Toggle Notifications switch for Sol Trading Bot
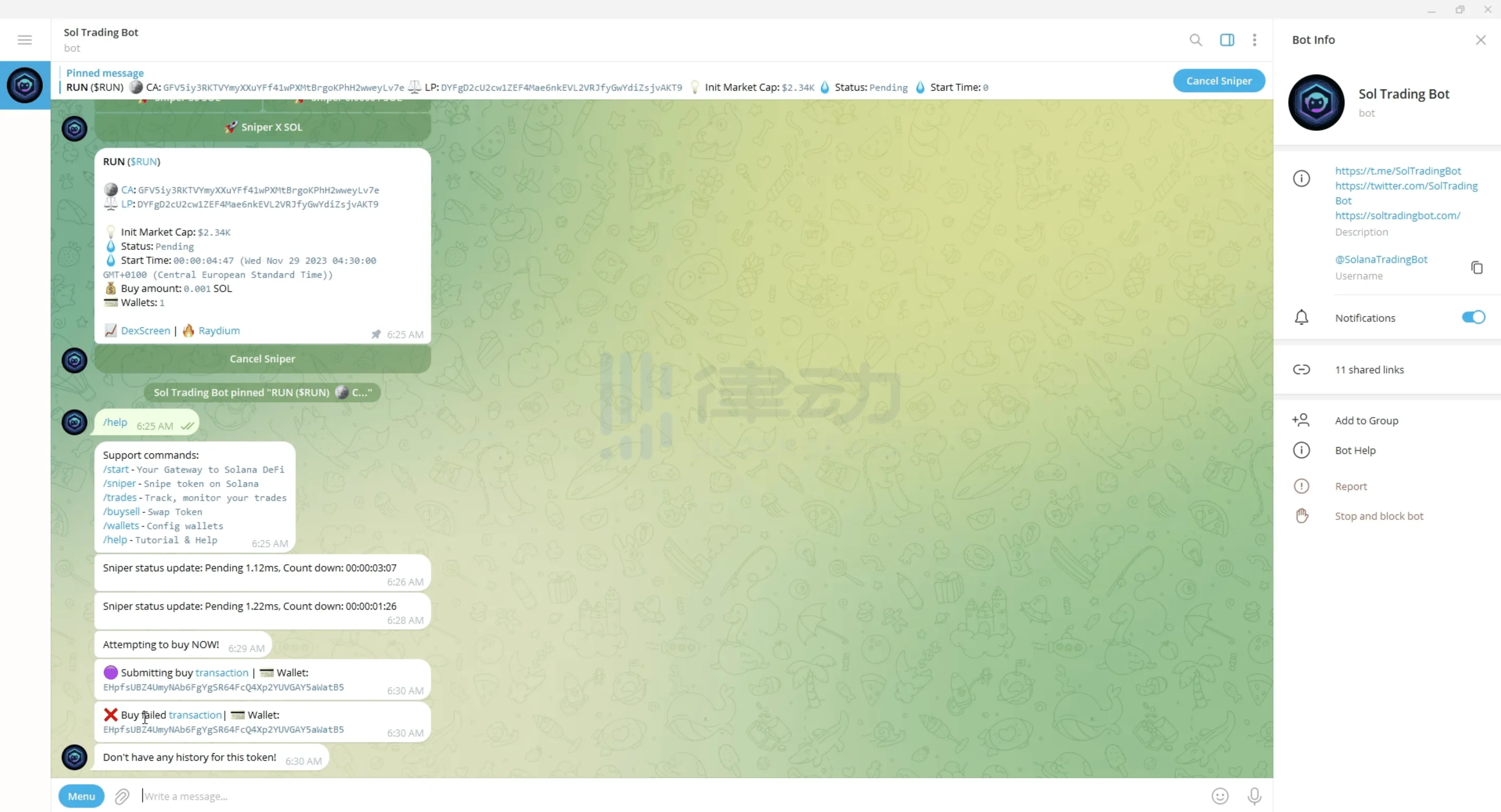Viewport: 1501px width, 812px height. pos(1472,317)
